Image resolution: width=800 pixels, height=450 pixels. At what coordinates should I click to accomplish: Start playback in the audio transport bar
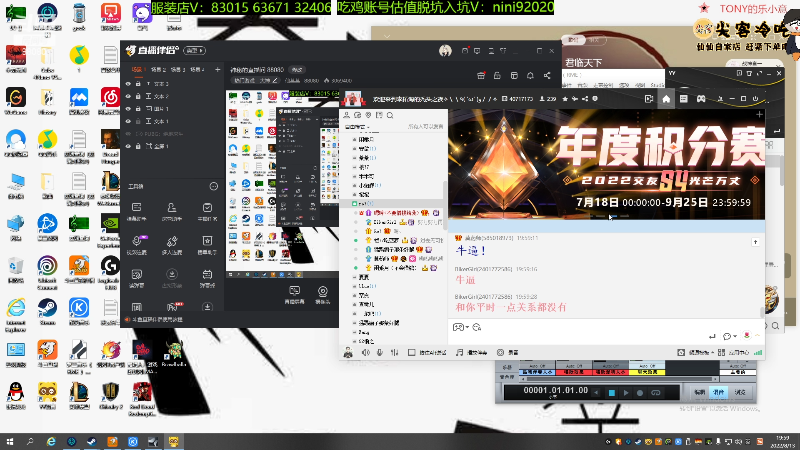click(x=626, y=393)
